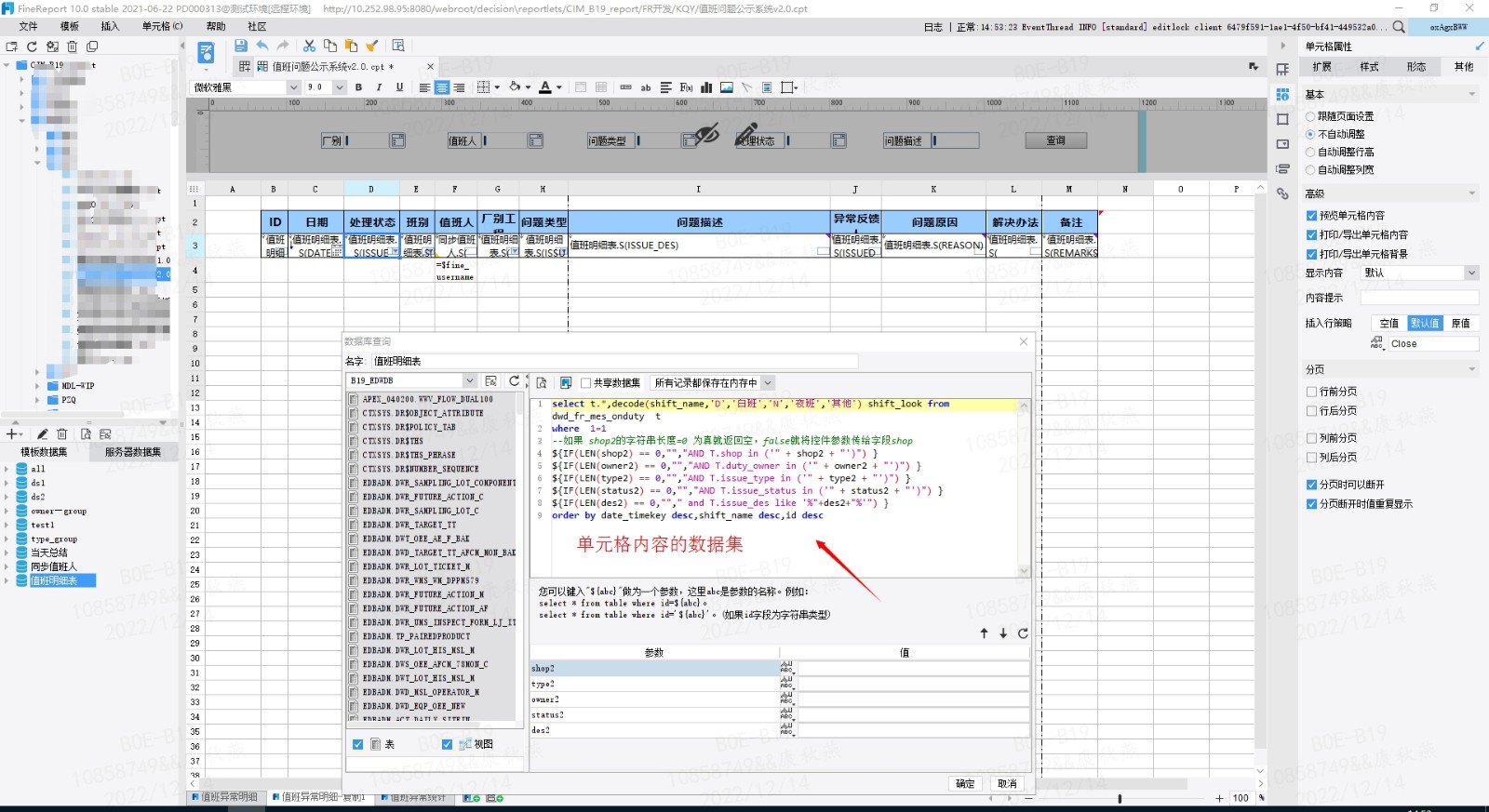This screenshot has height=812, width=1489.
Task: Click the Copy icon in toolbar
Action: (330, 46)
